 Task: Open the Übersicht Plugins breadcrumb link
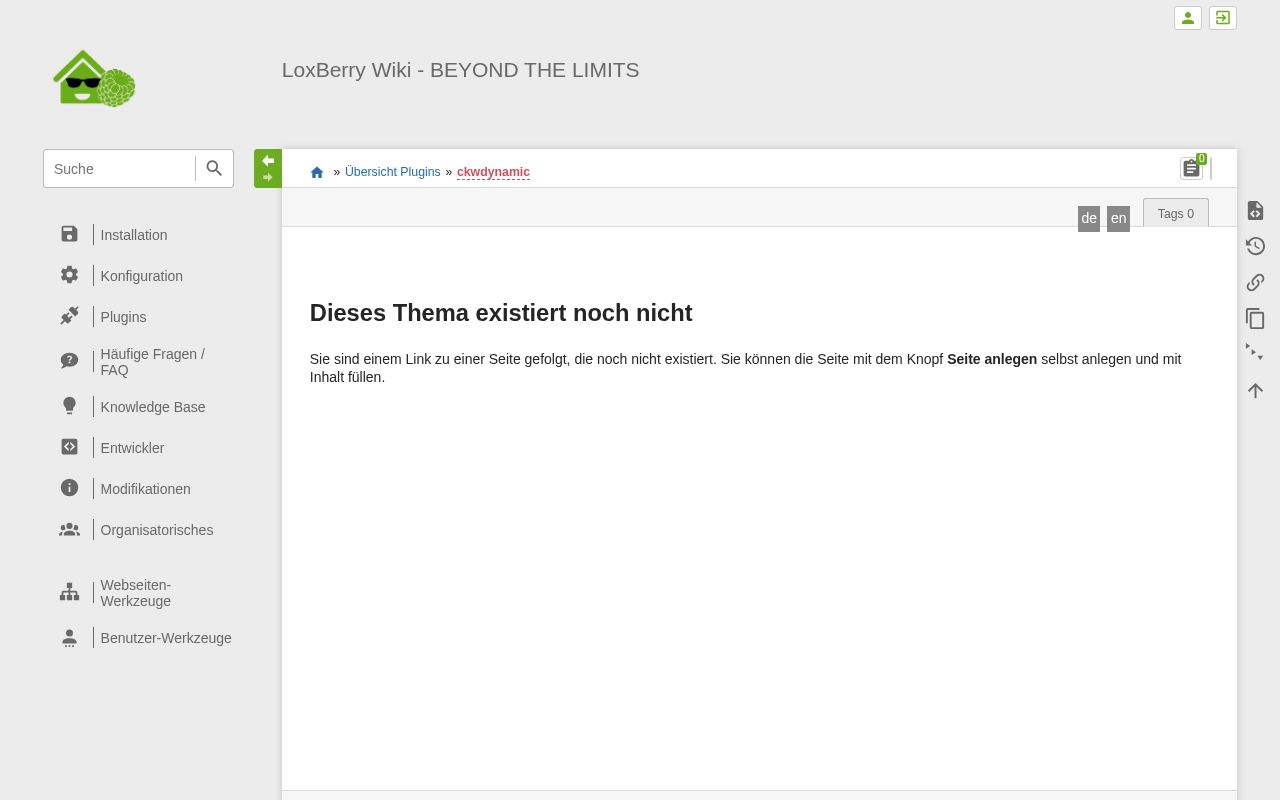[x=392, y=172]
